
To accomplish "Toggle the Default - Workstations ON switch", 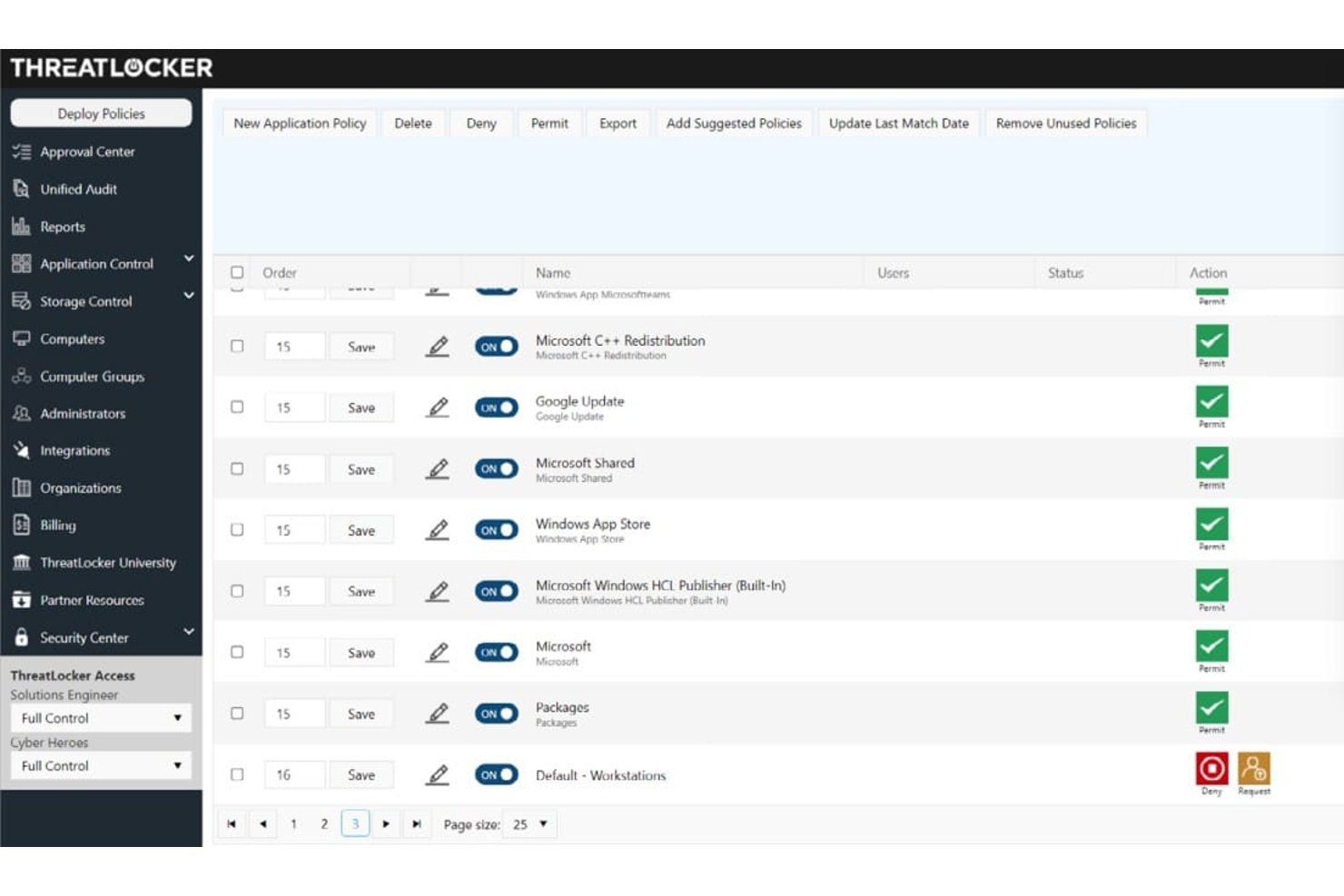I will [x=496, y=774].
